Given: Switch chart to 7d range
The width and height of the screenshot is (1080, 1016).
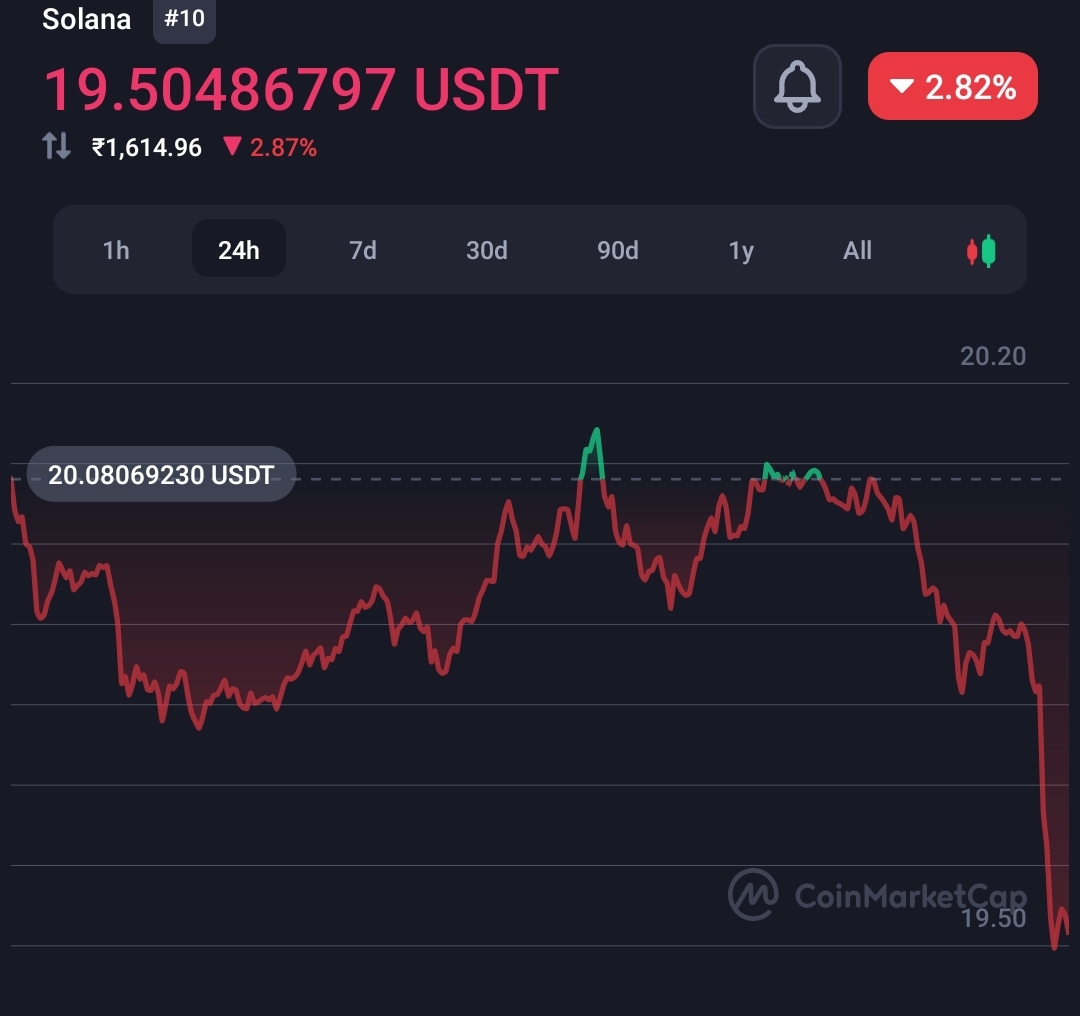Looking at the screenshot, I should (362, 249).
